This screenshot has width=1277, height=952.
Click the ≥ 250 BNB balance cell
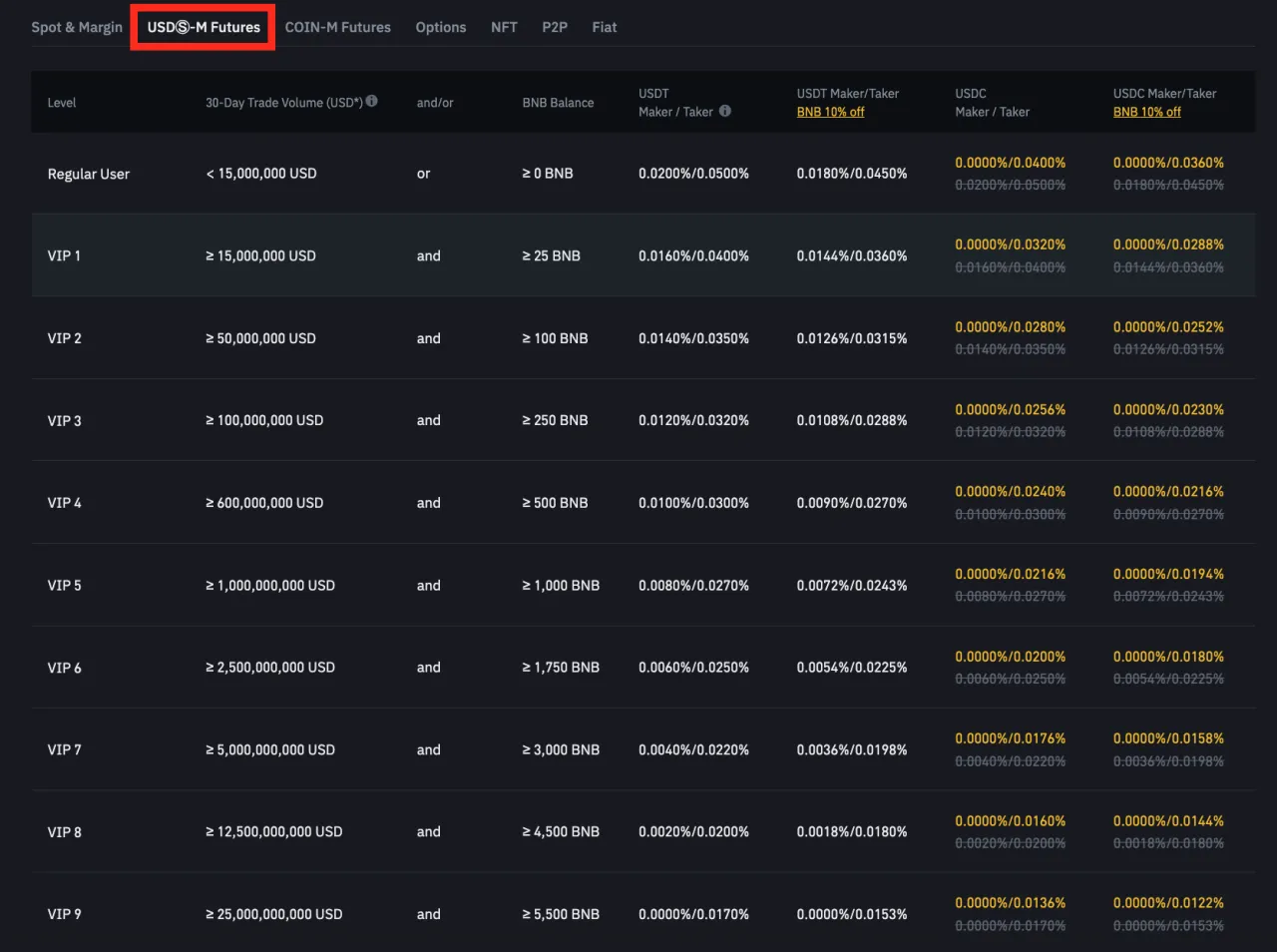555,420
